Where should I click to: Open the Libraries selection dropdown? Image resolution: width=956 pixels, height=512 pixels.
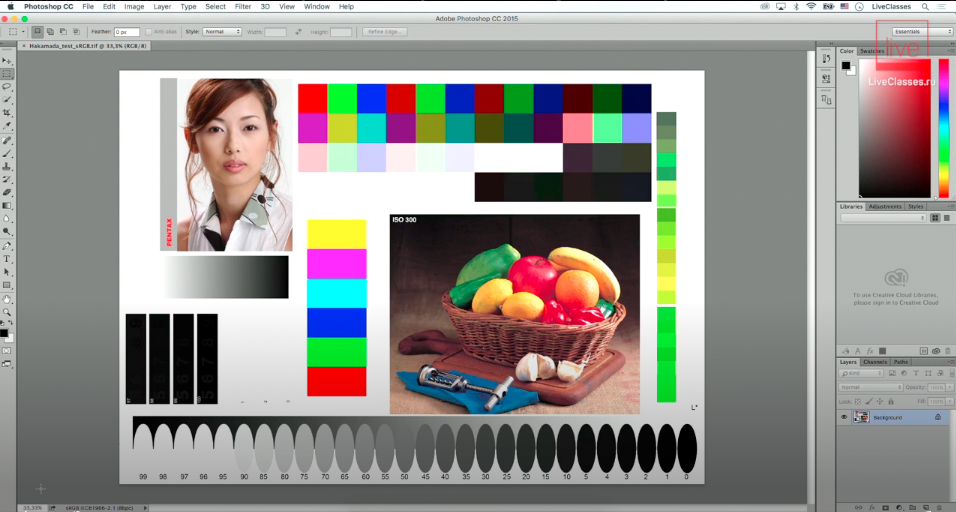(883, 218)
